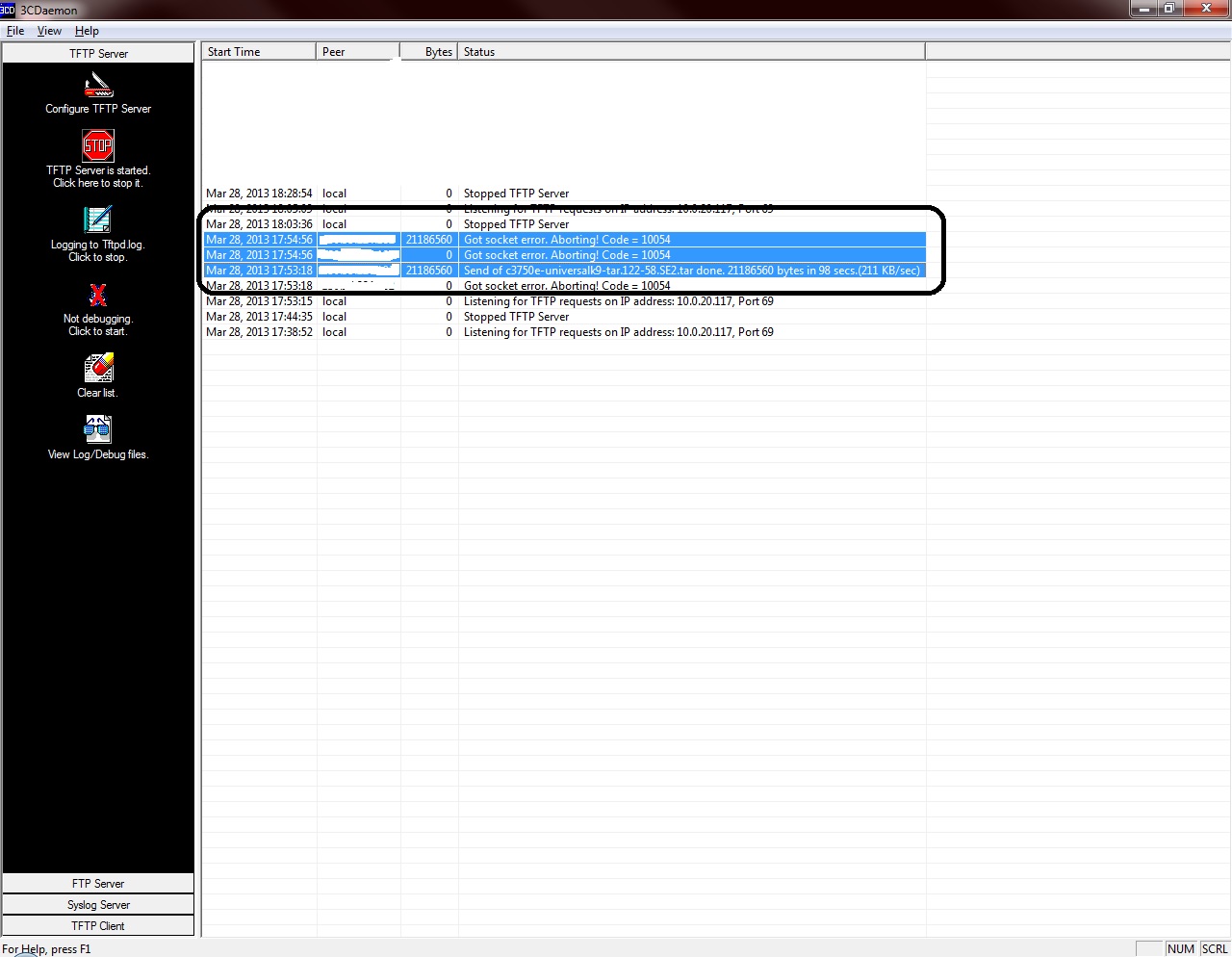
Task: Click the logging to Tftpd.log icon
Action: coord(97,220)
